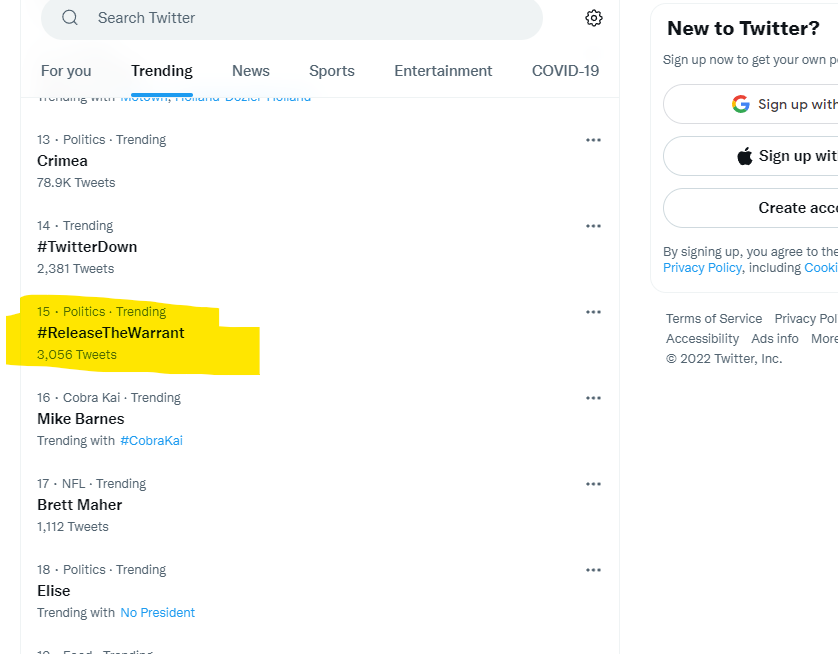The image size is (838, 654).
Task: Open more options for Mike Barnes trend
Action: tap(593, 398)
